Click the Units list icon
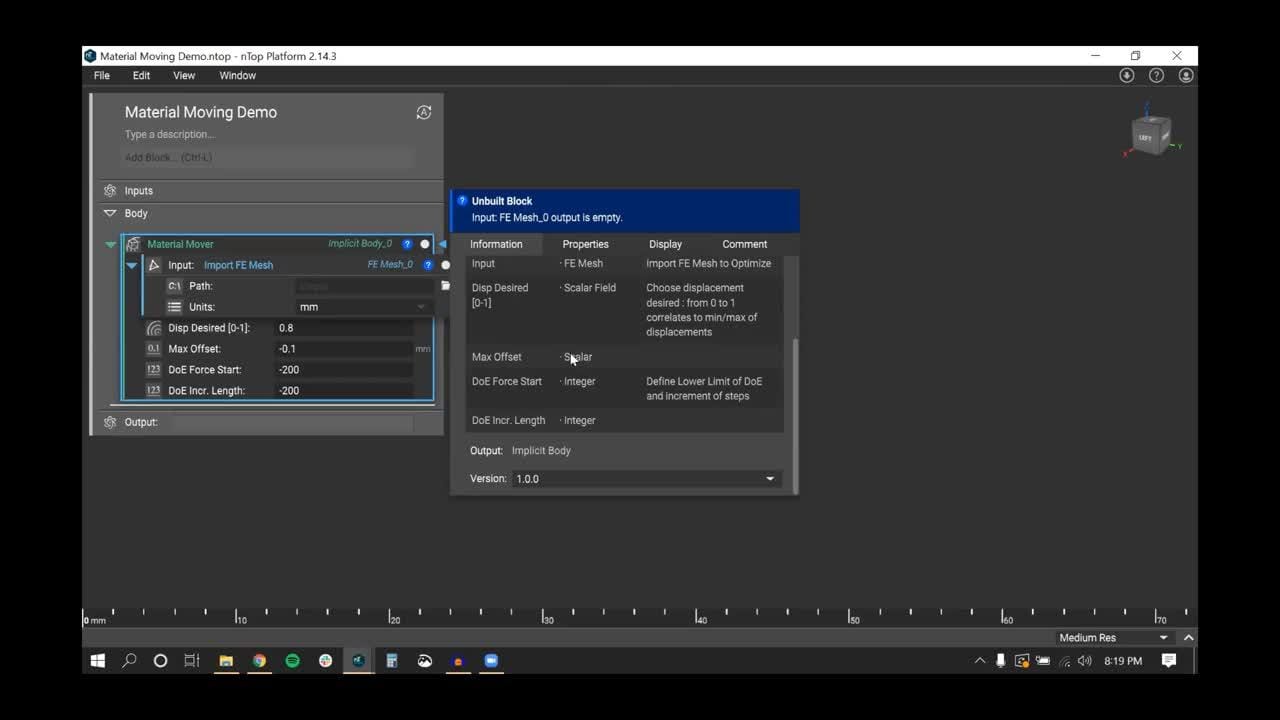1280x720 pixels. pyautogui.click(x=175, y=307)
